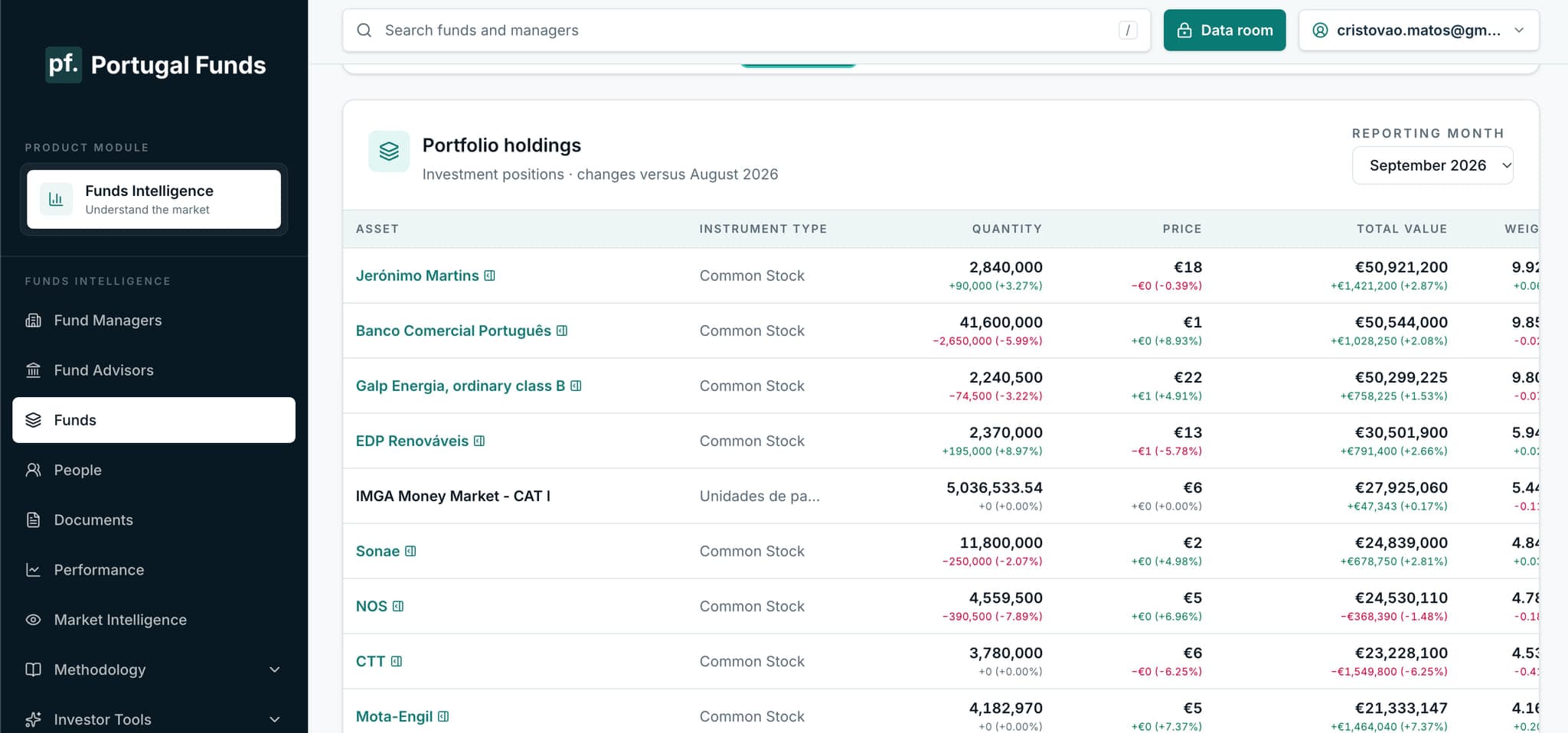Expand the account menu chevron
Screen dimensions: 1568x733
coord(1519,30)
